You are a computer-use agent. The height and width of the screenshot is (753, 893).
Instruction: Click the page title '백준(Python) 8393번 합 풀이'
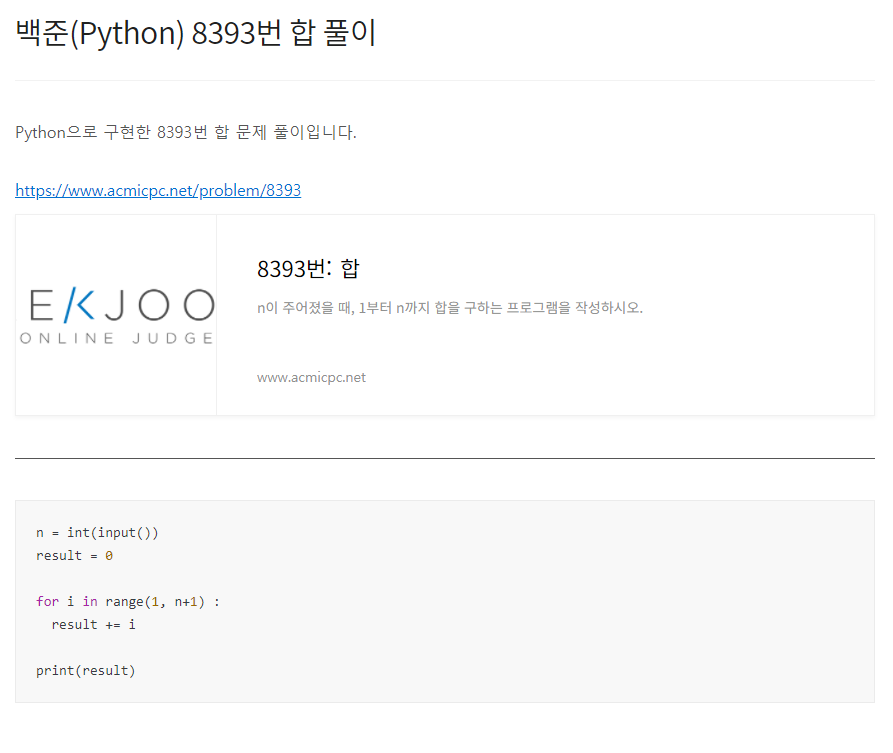click(x=195, y=33)
